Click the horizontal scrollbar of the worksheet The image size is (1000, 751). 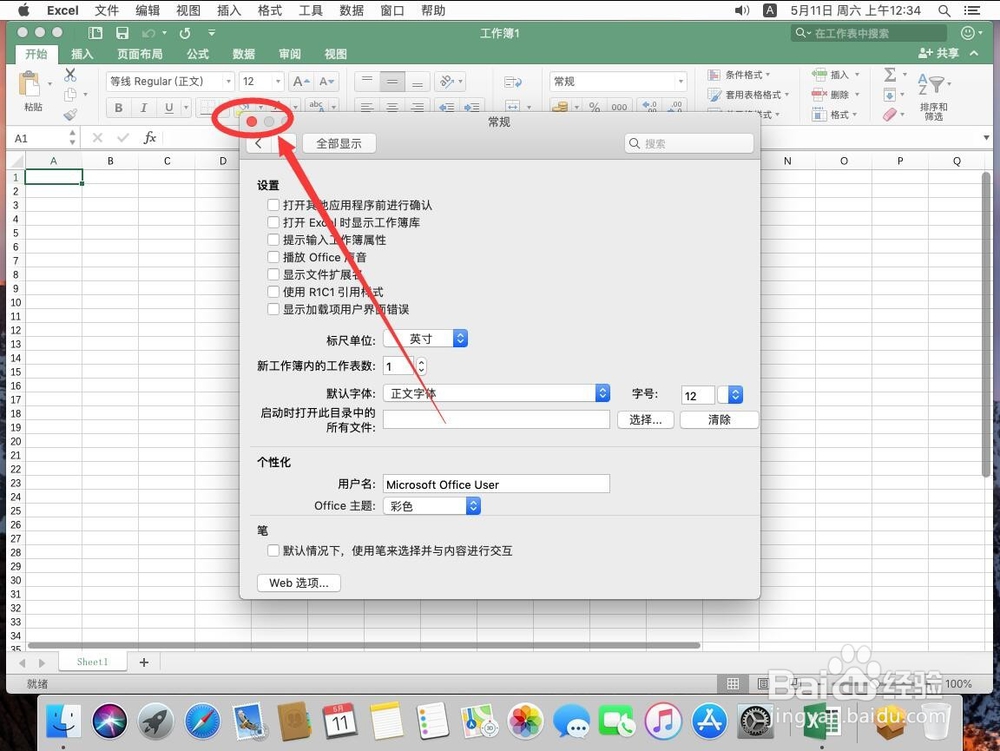pyautogui.click(x=364, y=645)
